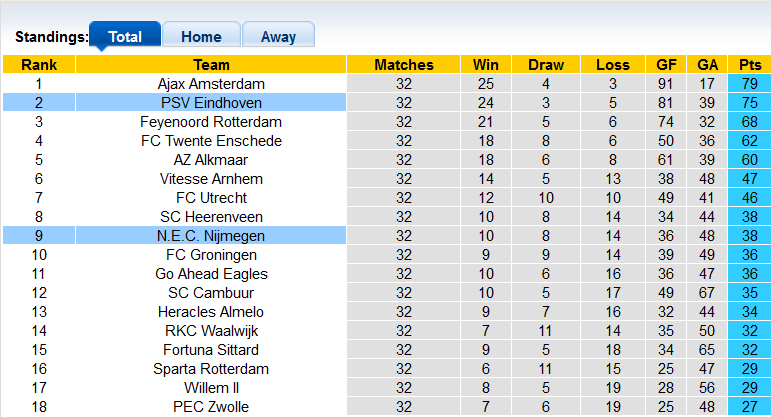Screen dimensions: 771x417
Task: Open AZ Alkmaar team page
Action: click(x=211, y=160)
